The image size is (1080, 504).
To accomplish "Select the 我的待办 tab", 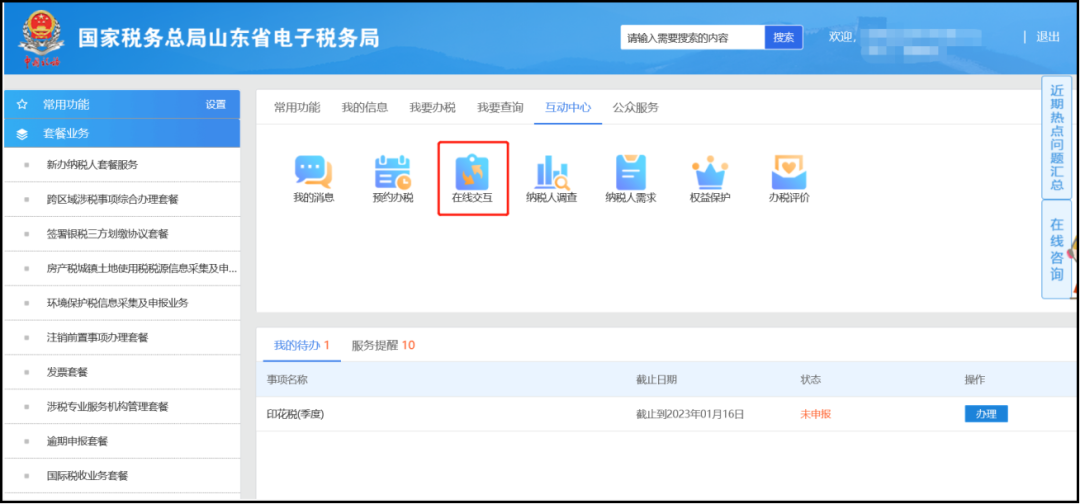I will [302, 346].
